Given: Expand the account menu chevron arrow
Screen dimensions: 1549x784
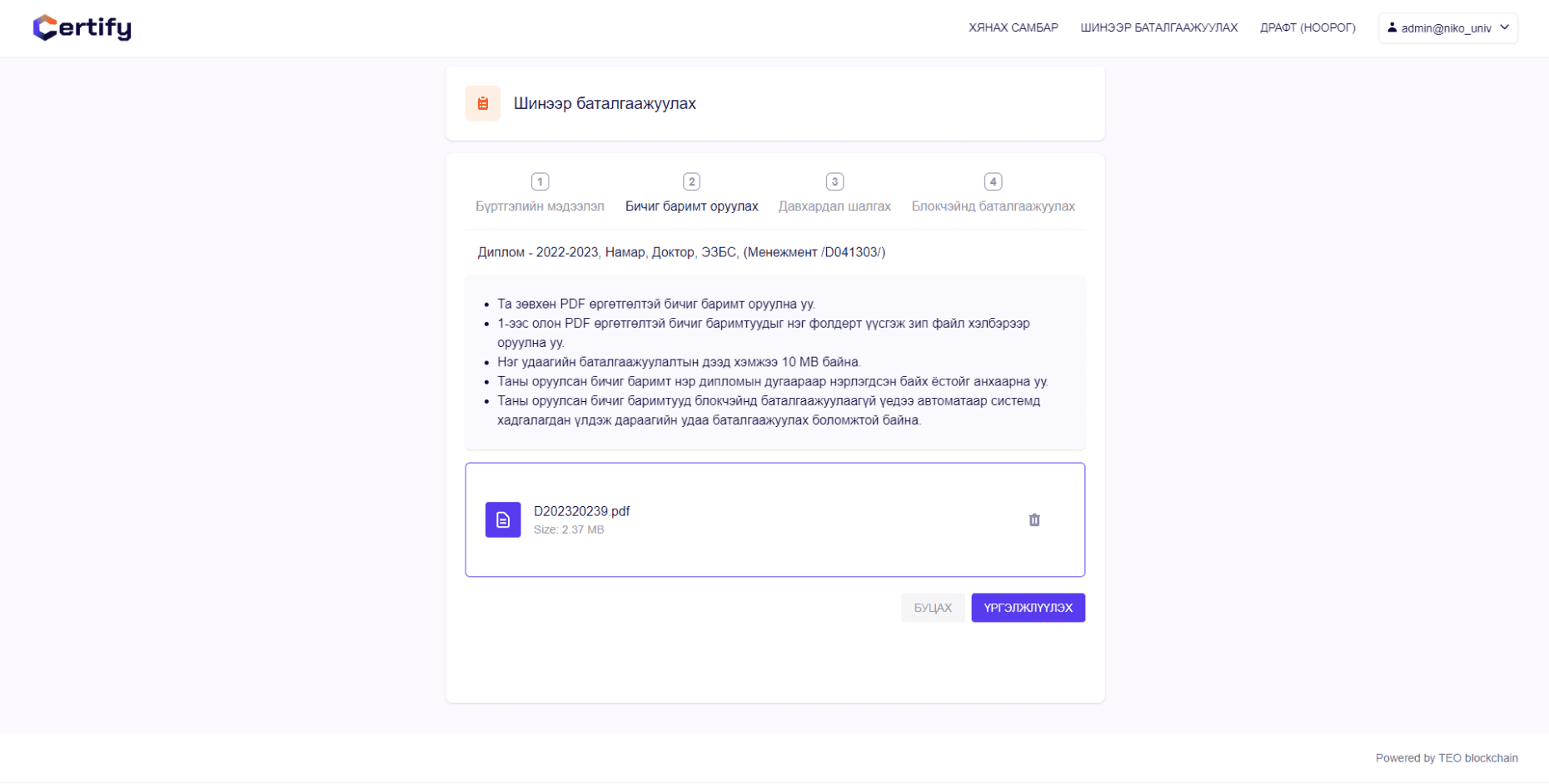Looking at the screenshot, I should pyautogui.click(x=1506, y=27).
